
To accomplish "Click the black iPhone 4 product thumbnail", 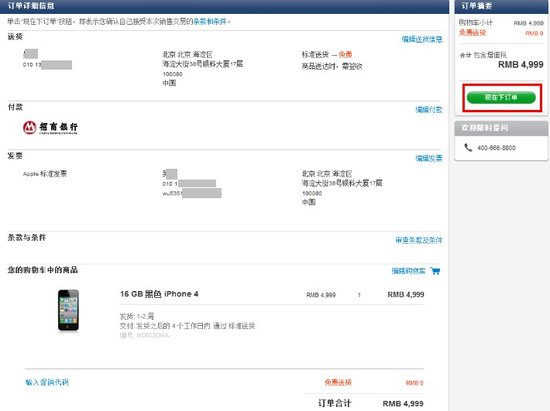I will coord(68,310).
